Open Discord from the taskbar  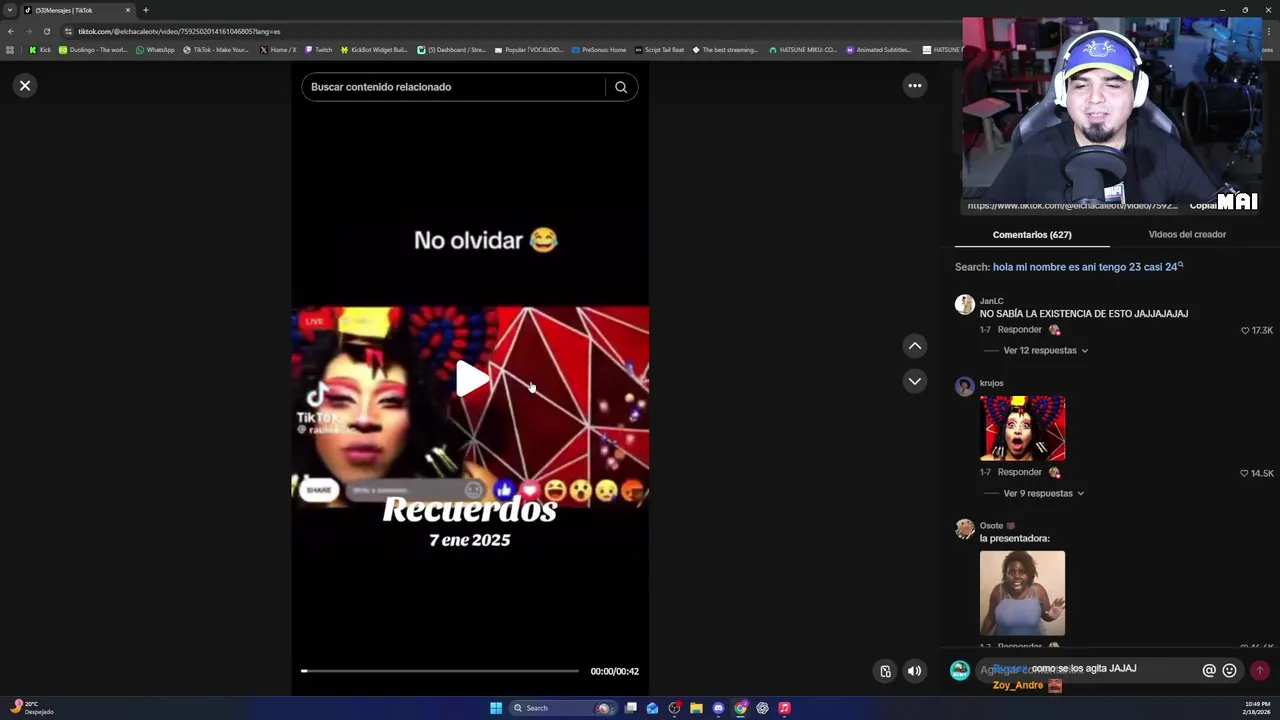coord(718,708)
